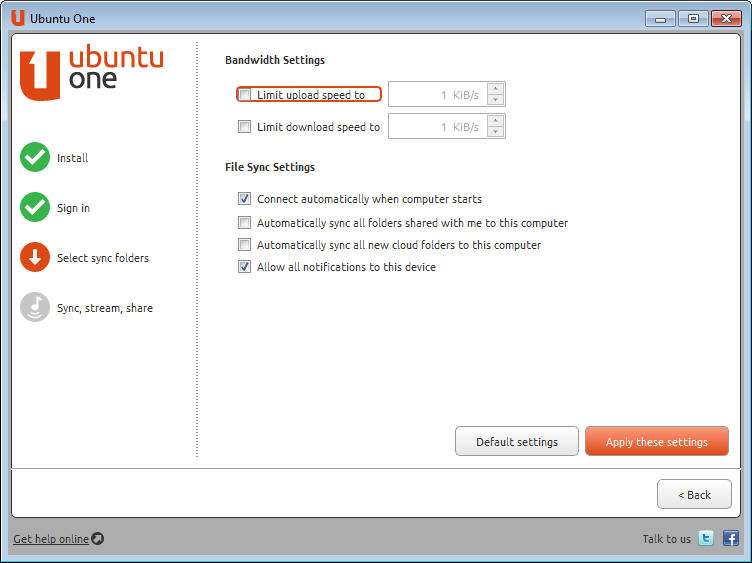Increase download speed limit with up arrow
Screen dimensions: 752x563
(495, 121)
